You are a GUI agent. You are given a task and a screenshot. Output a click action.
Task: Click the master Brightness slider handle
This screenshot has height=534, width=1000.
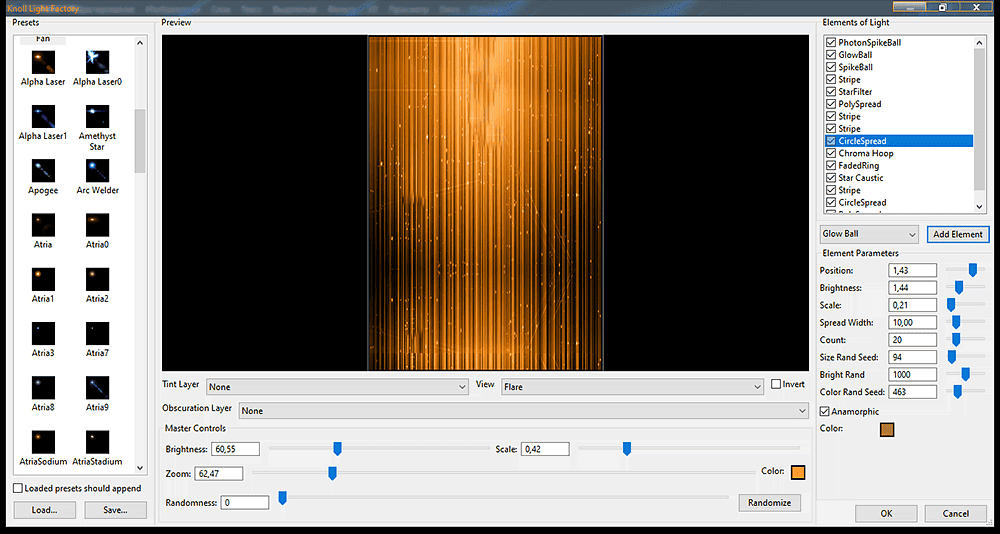point(337,449)
